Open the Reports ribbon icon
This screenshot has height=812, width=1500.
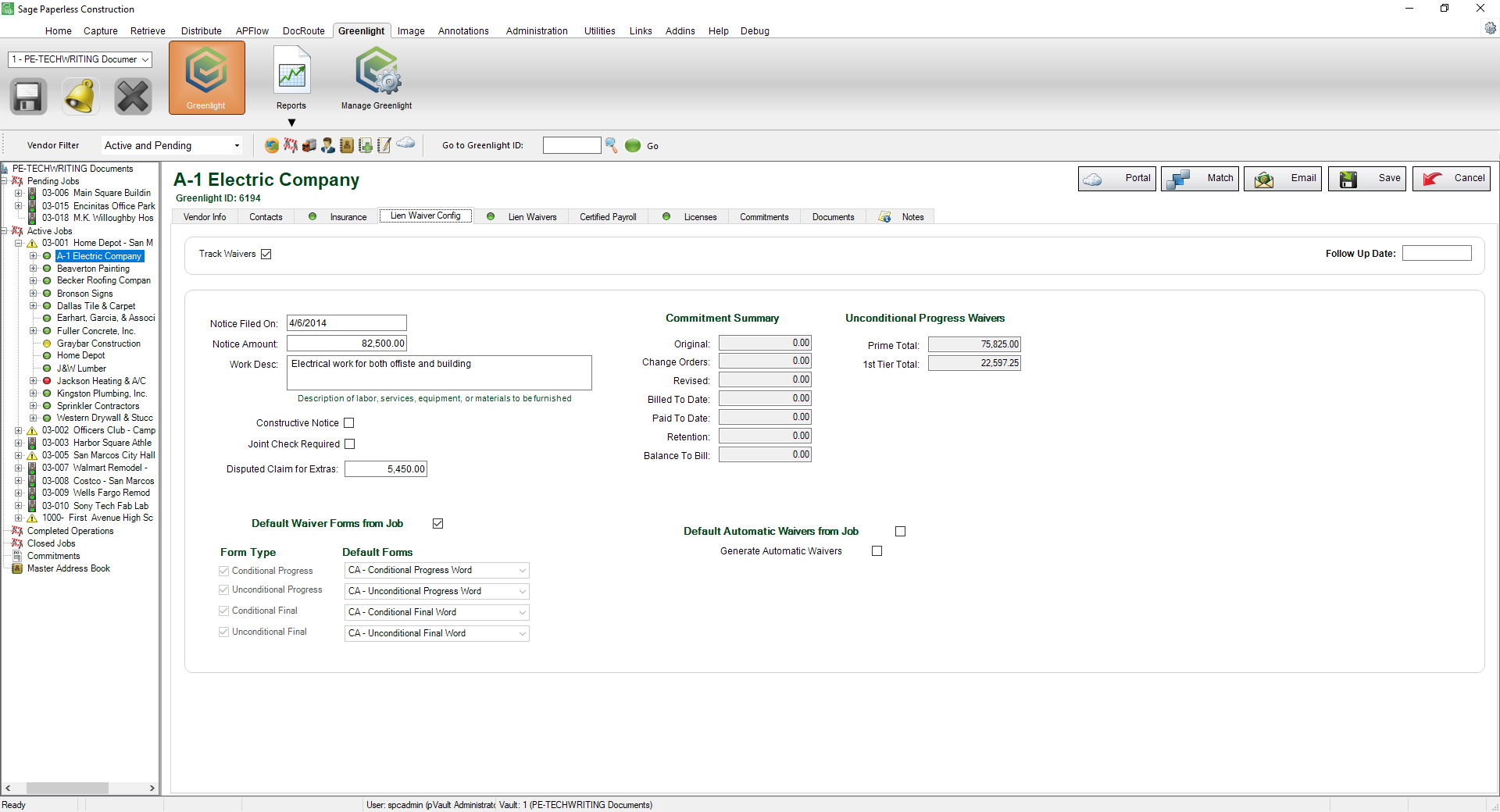pos(291,78)
